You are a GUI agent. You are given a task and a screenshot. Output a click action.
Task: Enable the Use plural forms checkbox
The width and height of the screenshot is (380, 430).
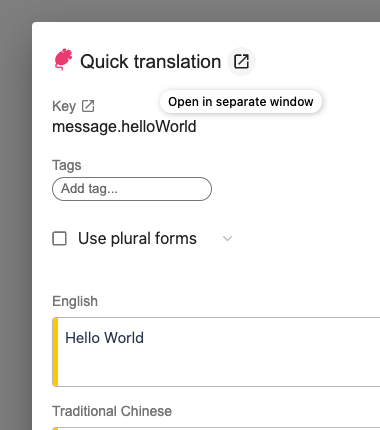click(x=60, y=239)
